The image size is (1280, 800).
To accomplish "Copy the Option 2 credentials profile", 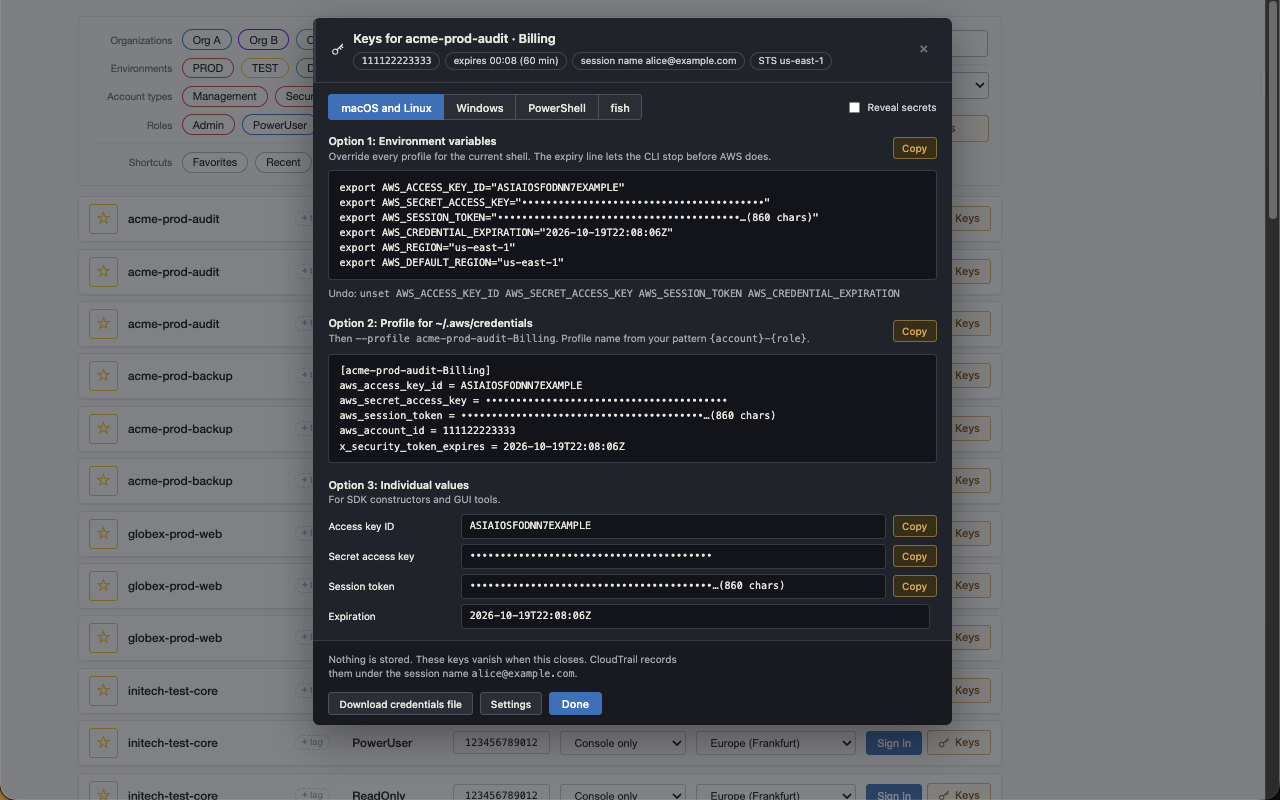I will 914,331.
